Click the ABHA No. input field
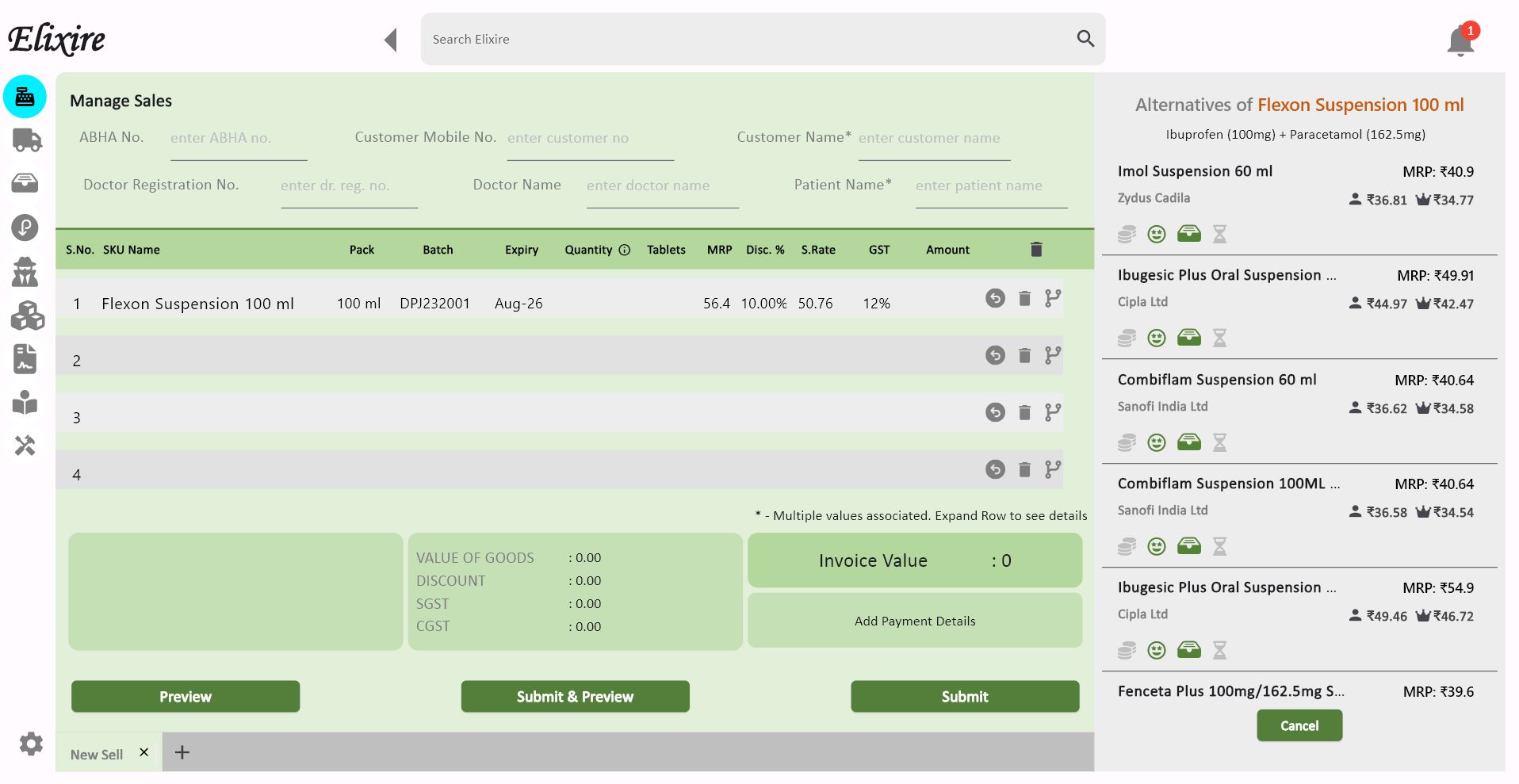The width and height of the screenshot is (1519, 784). [x=239, y=139]
